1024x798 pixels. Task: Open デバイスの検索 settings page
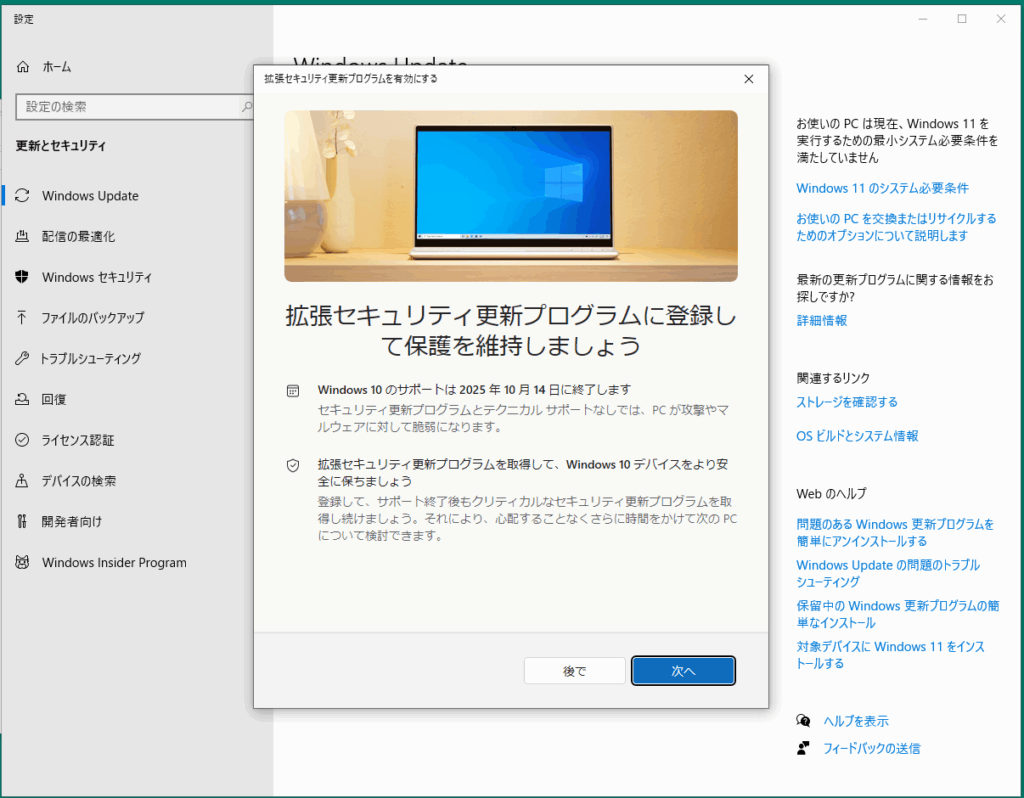[78, 481]
